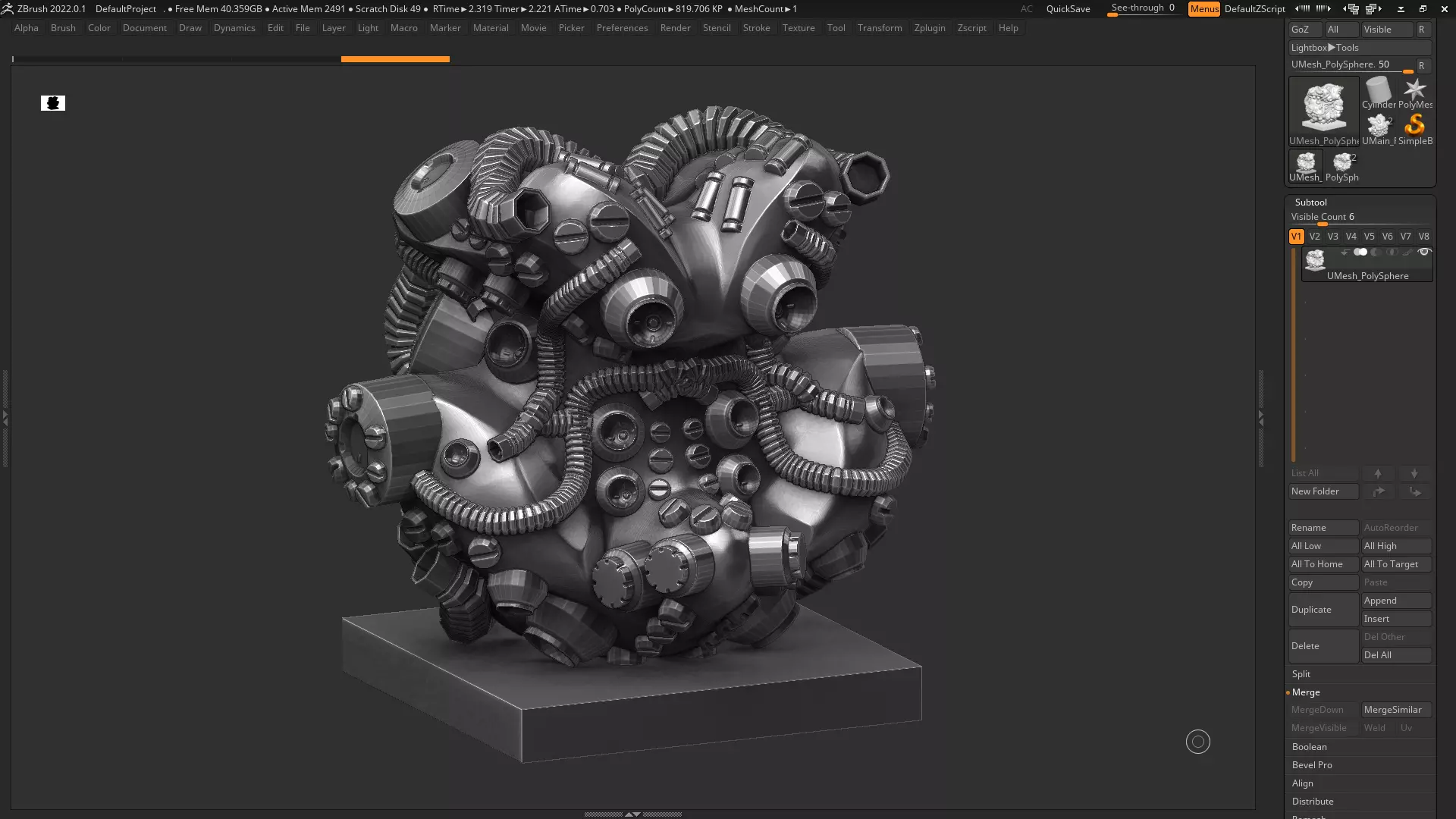Pick the UMain tool thumbnail
Image resolution: width=1456 pixels, height=819 pixels.
pyautogui.click(x=1379, y=129)
